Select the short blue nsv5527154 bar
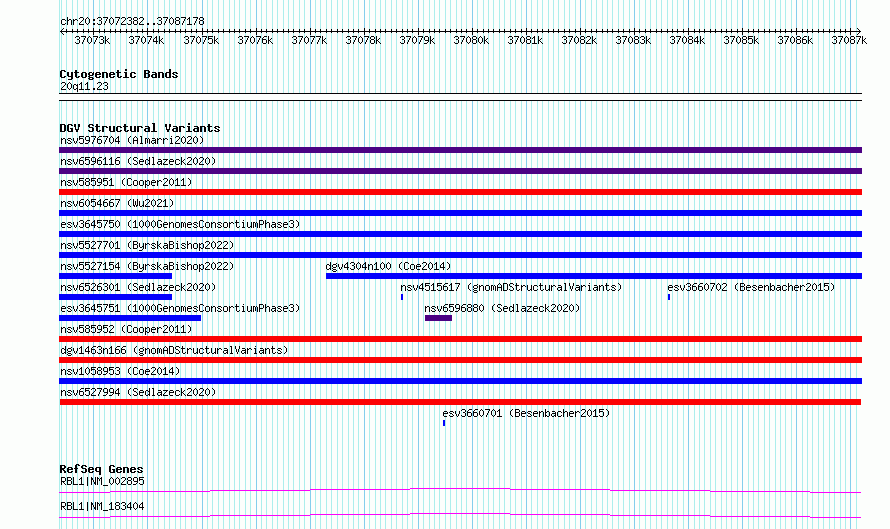 coord(115,276)
